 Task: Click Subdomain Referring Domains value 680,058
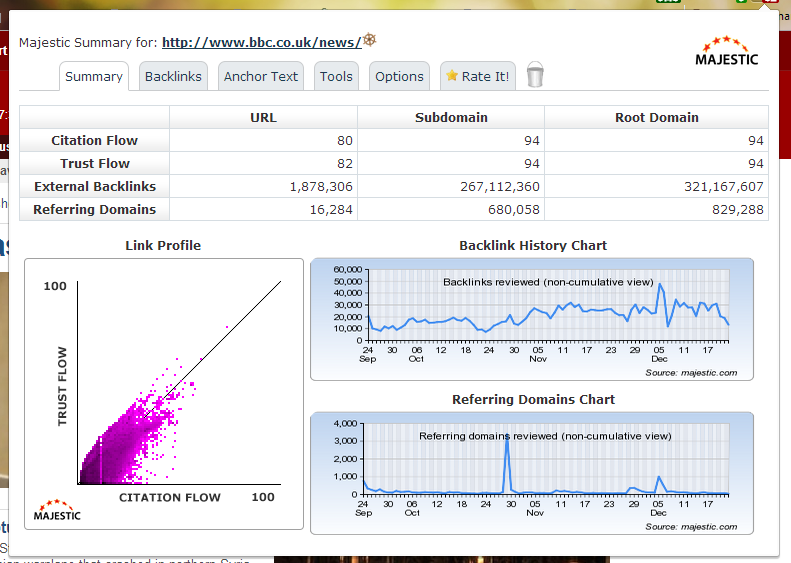click(514, 210)
